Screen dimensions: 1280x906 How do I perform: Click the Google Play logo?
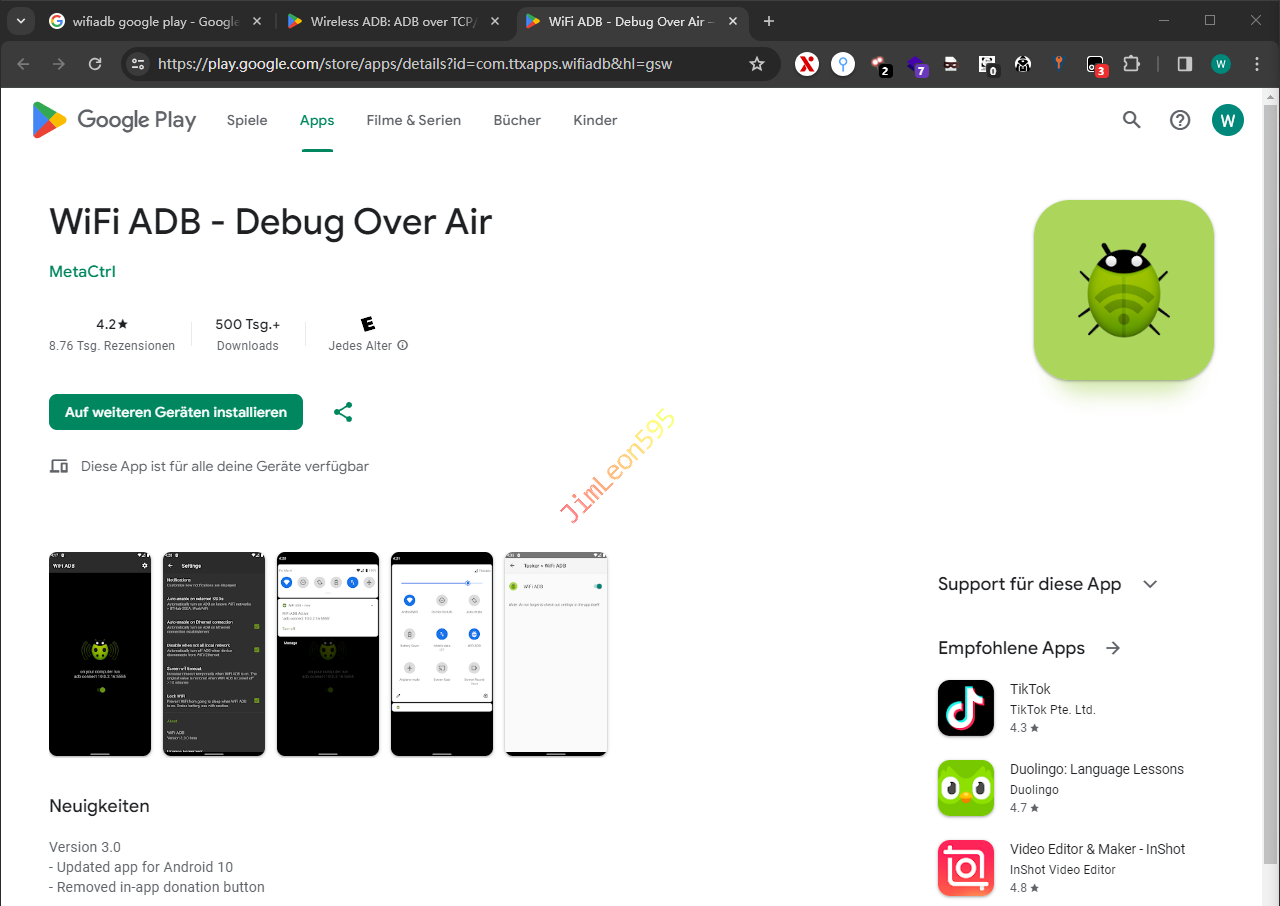[x=114, y=120]
